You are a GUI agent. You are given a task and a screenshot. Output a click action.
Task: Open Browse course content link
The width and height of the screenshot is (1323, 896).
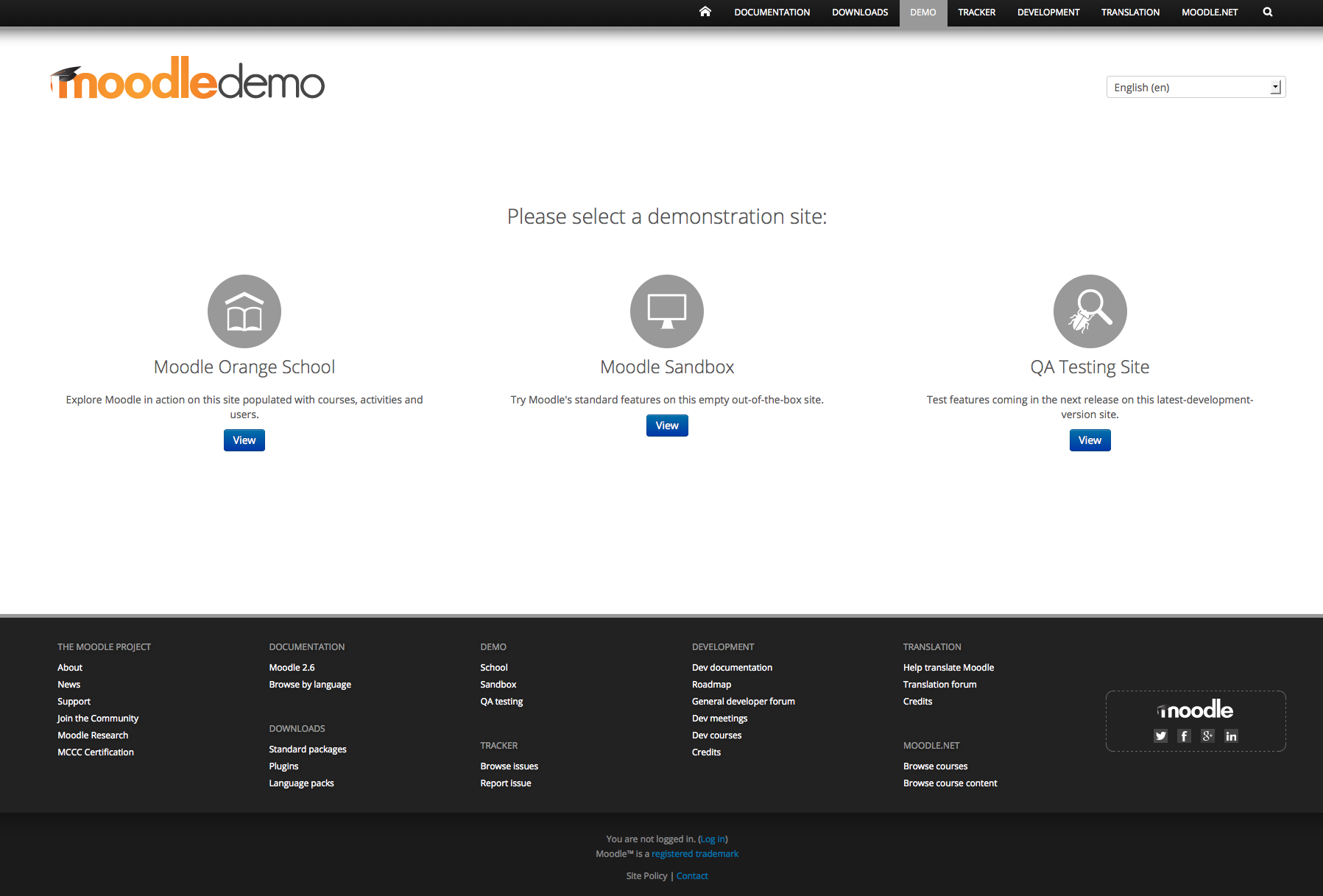950,783
